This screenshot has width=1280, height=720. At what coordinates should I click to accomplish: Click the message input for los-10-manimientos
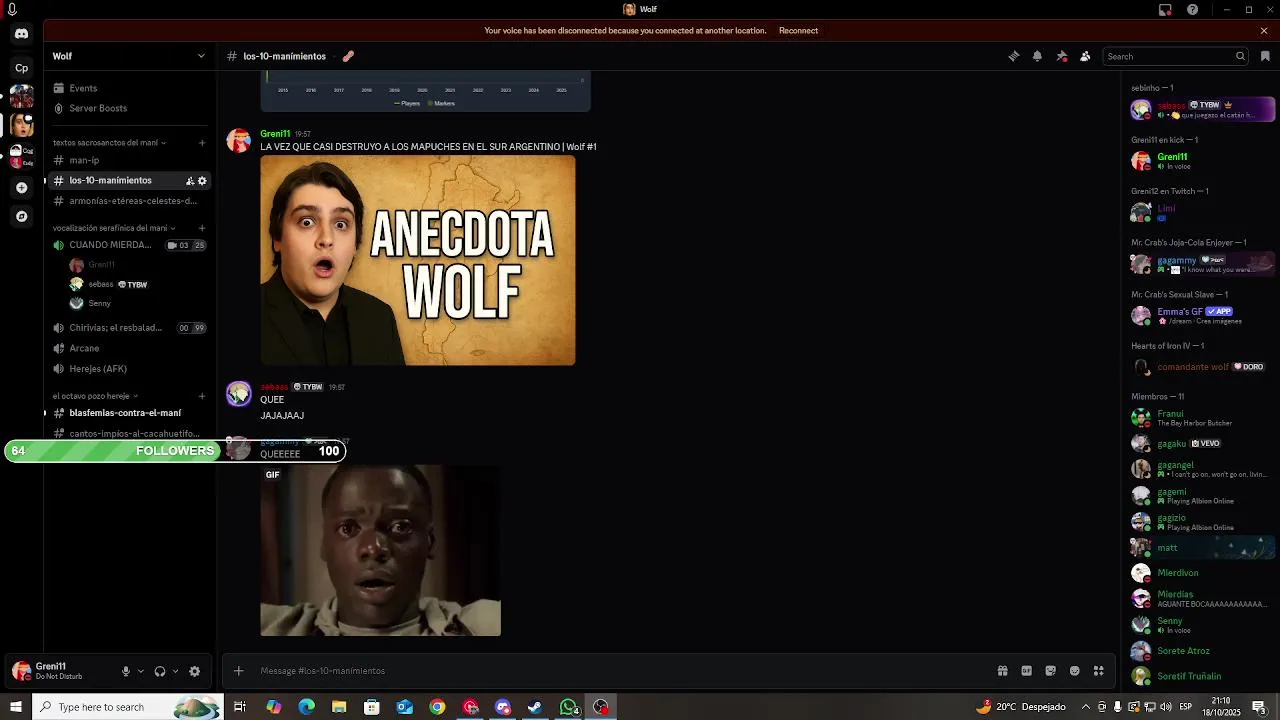pos(620,671)
